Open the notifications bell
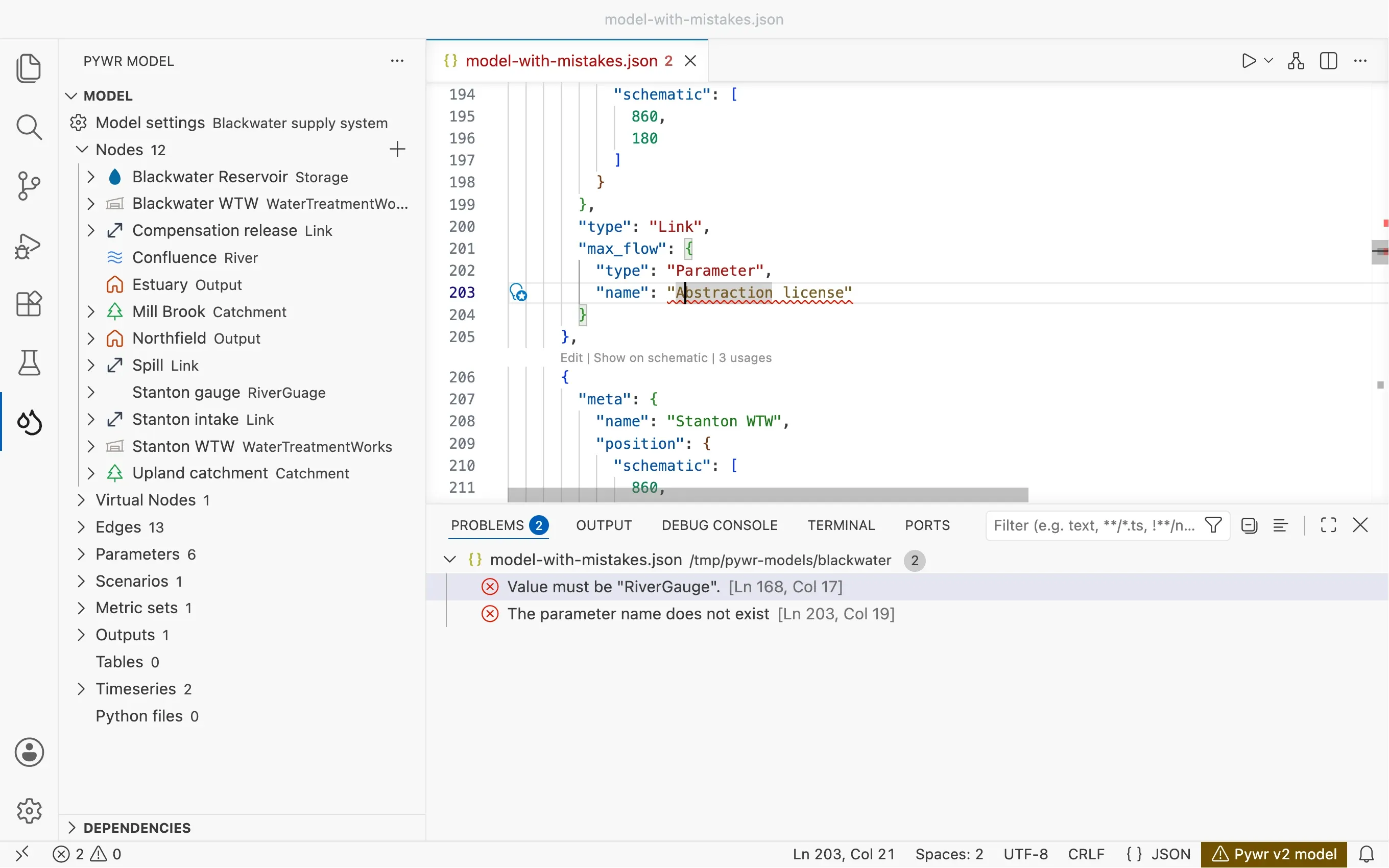Viewport: 1389px width, 868px height. point(1367,854)
